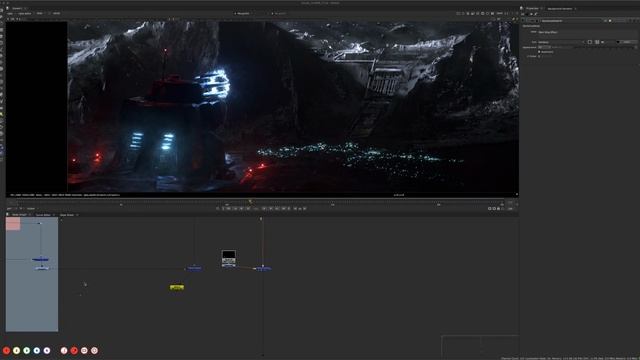Select the node with the black thumbnail
640x360 pixels.
[x=229, y=258]
